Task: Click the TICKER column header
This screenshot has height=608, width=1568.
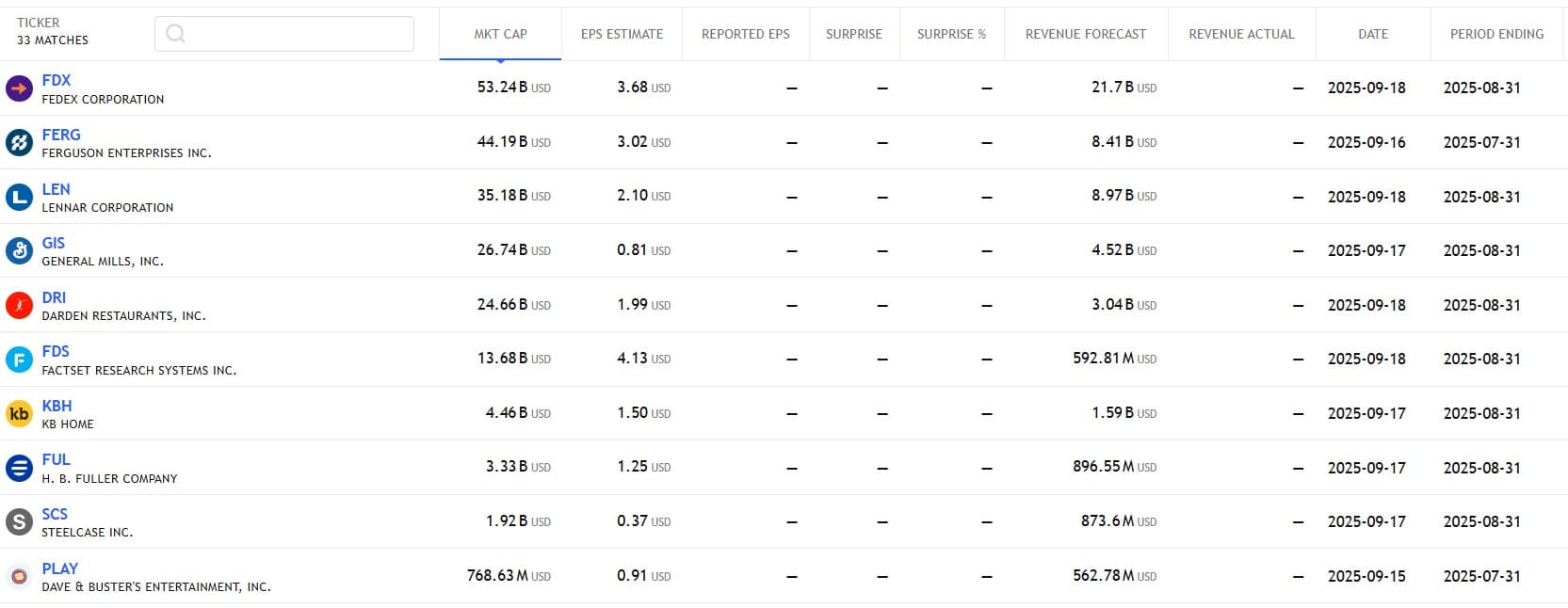Action: click(38, 23)
